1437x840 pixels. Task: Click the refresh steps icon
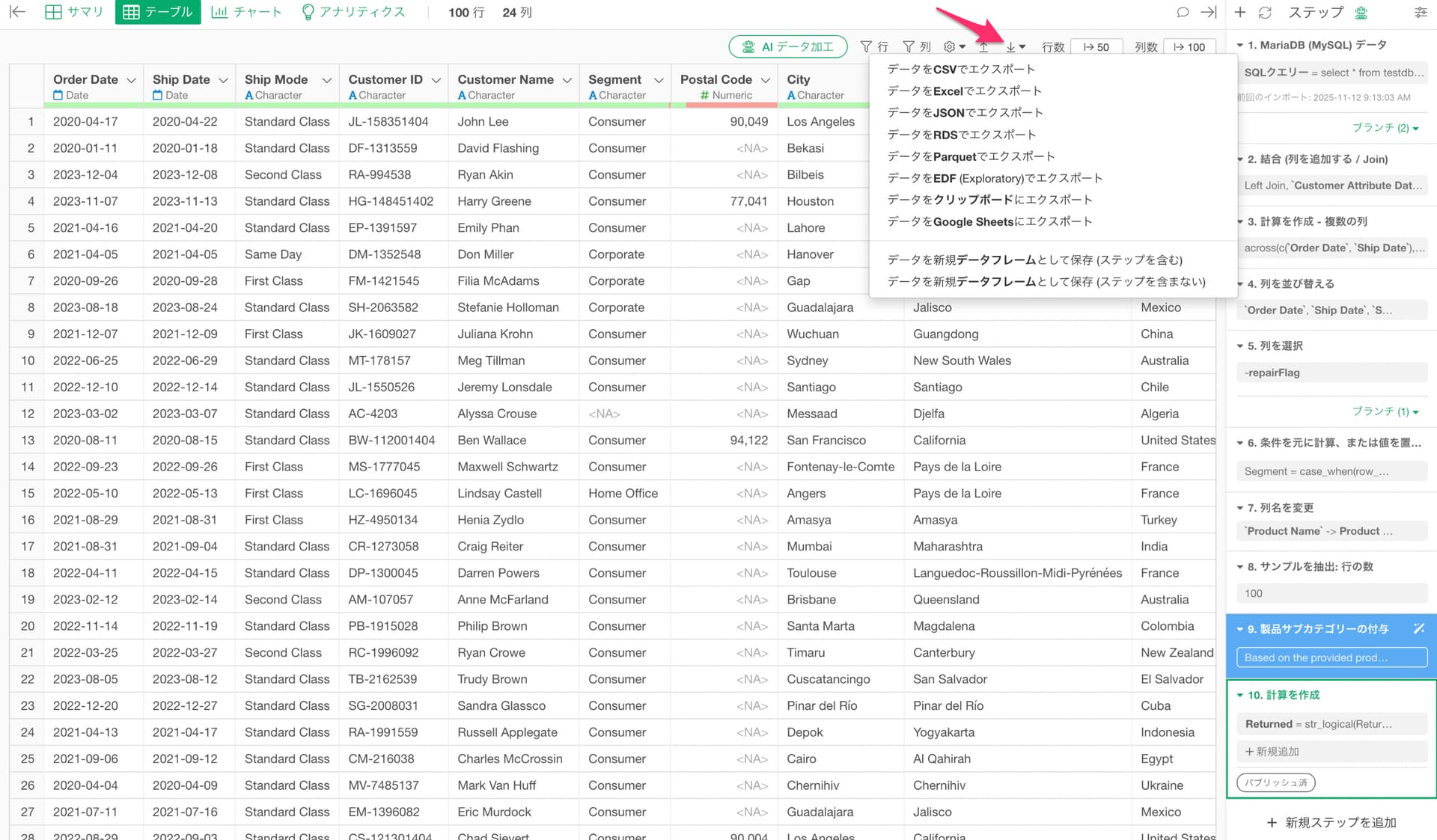[x=1265, y=13]
